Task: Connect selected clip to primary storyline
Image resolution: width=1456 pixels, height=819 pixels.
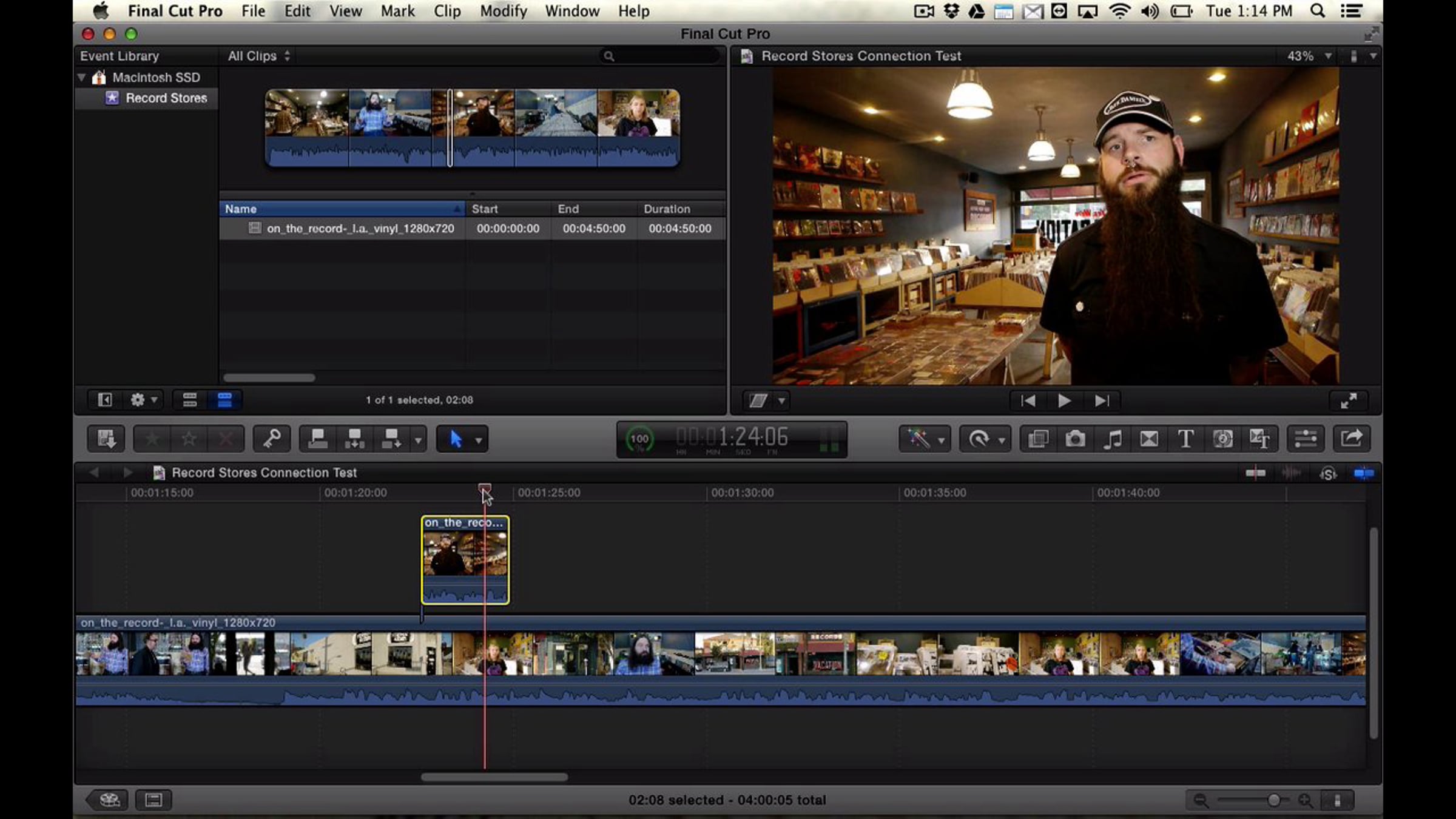Action: tap(317, 439)
